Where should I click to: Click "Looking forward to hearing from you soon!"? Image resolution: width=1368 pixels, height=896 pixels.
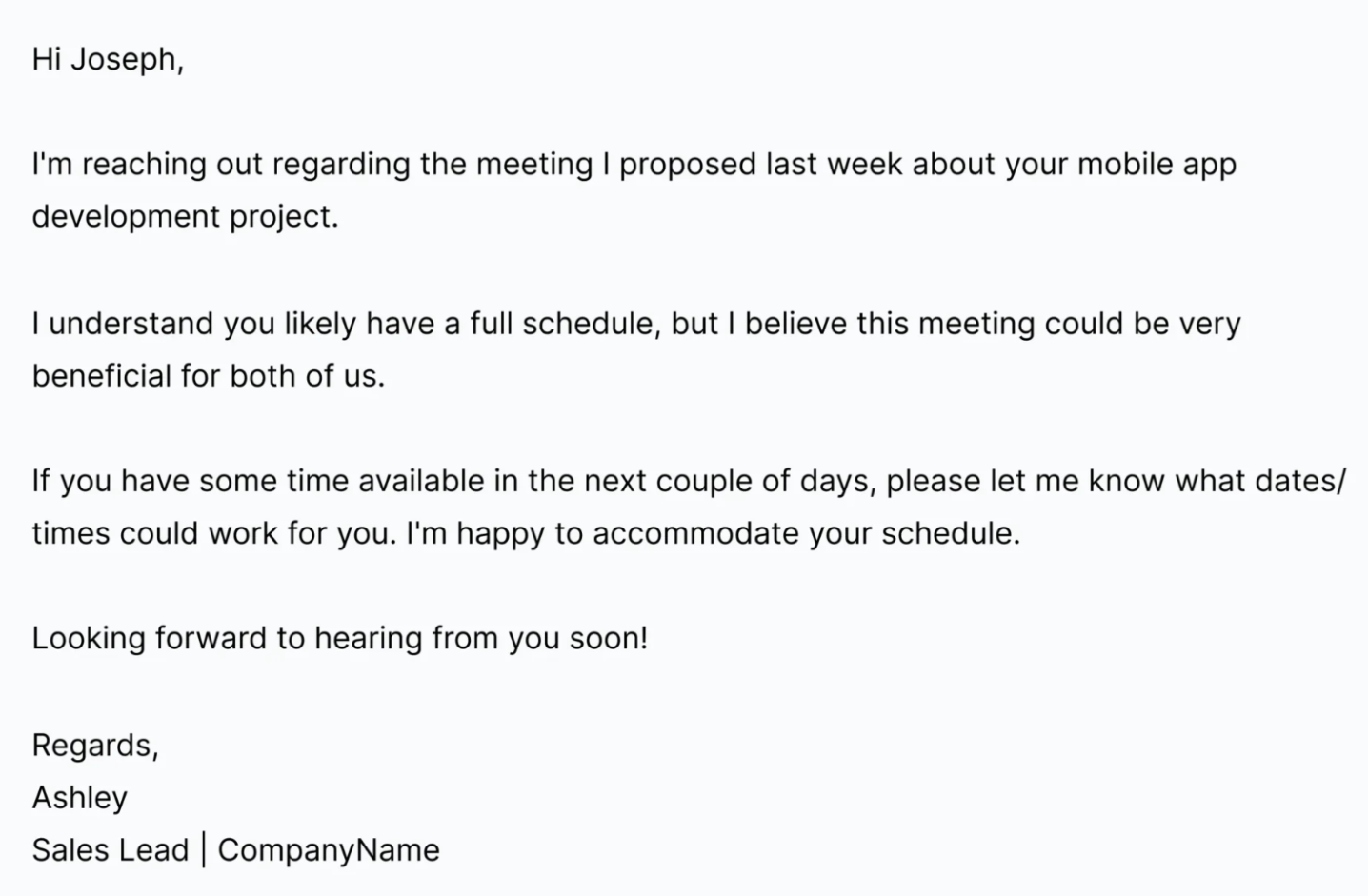coord(340,639)
